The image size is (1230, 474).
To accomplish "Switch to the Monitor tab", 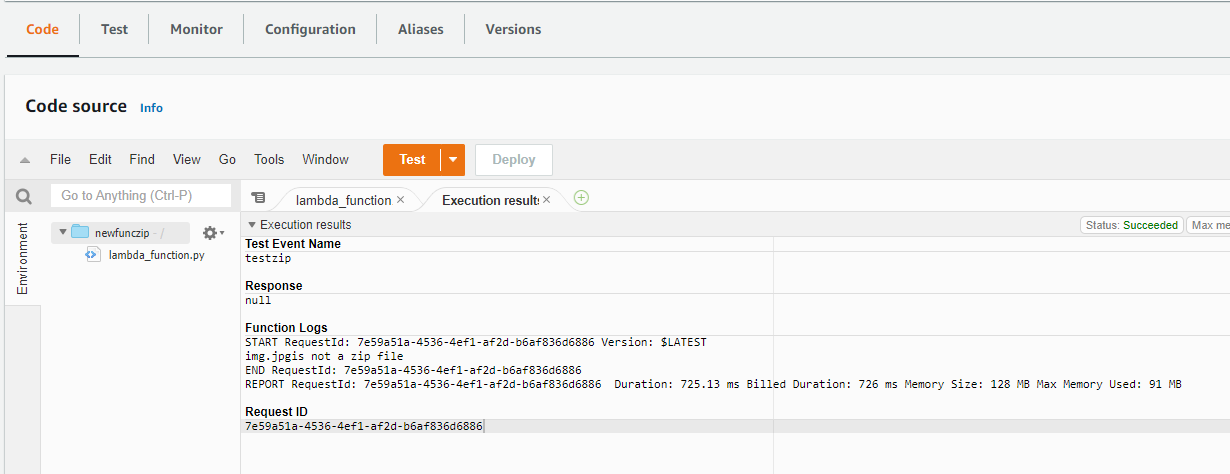I will tap(196, 29).
